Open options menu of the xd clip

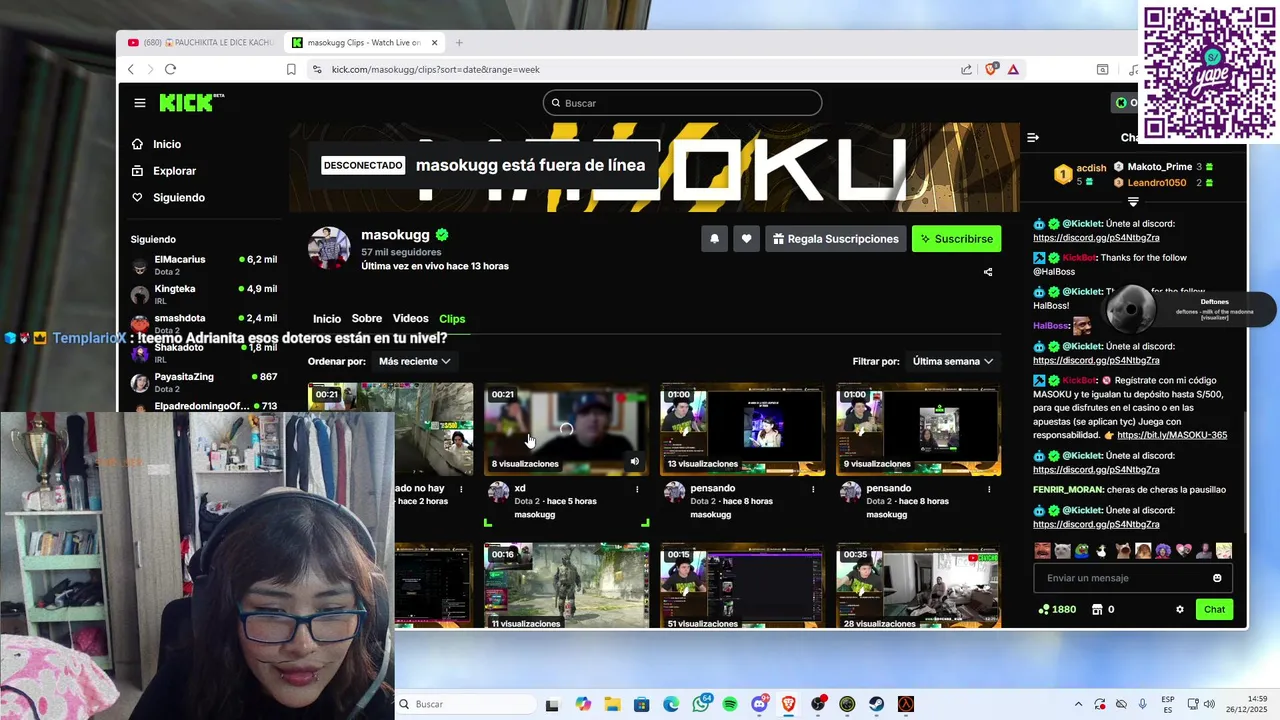point(637,489)
